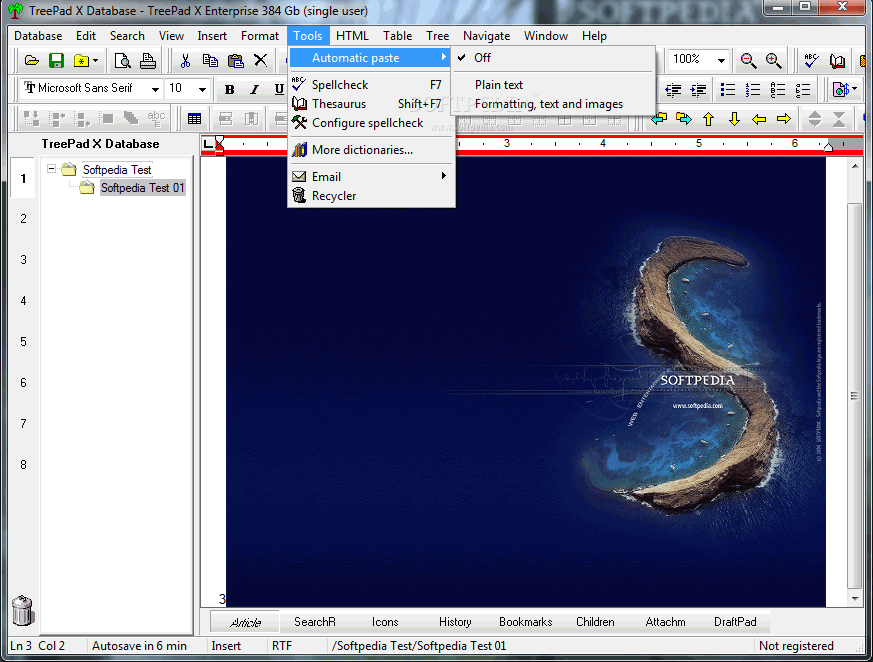Screen dimensions: 873x662
Task: Switch to the SearchR tab
Action: (x=315, y=622)
